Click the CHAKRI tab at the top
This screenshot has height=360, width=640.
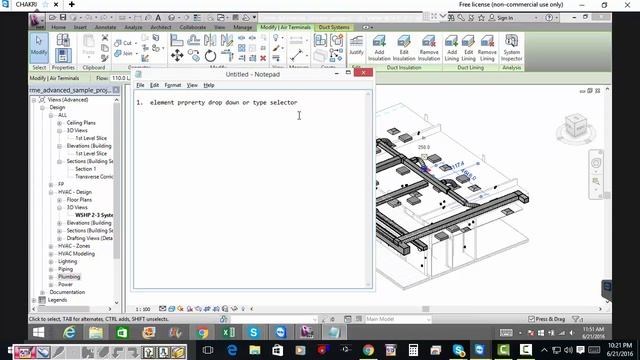point(26,4)
